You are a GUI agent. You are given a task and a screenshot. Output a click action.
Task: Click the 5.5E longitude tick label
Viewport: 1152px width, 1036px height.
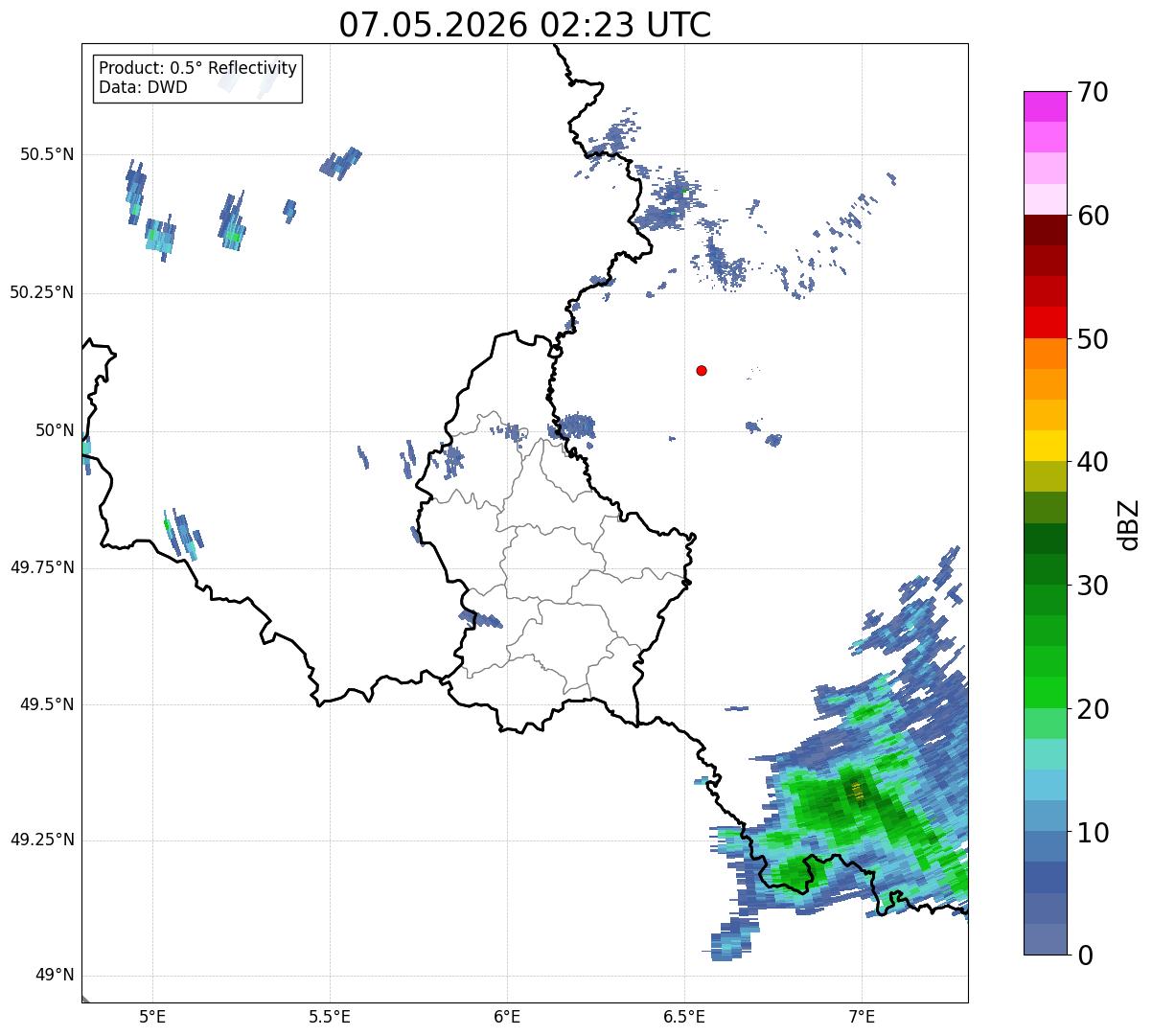[330, 1016]
